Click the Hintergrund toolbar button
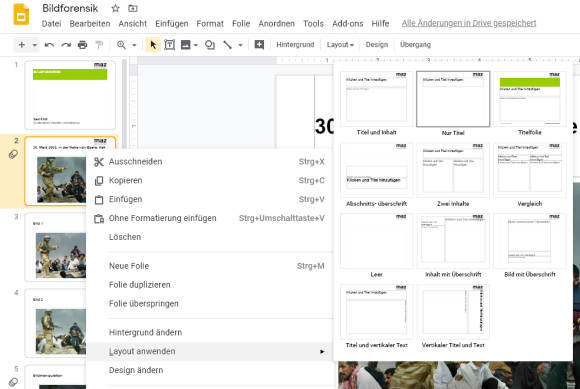The width and height of the screenshot is (580, 389). click(295, 45)
